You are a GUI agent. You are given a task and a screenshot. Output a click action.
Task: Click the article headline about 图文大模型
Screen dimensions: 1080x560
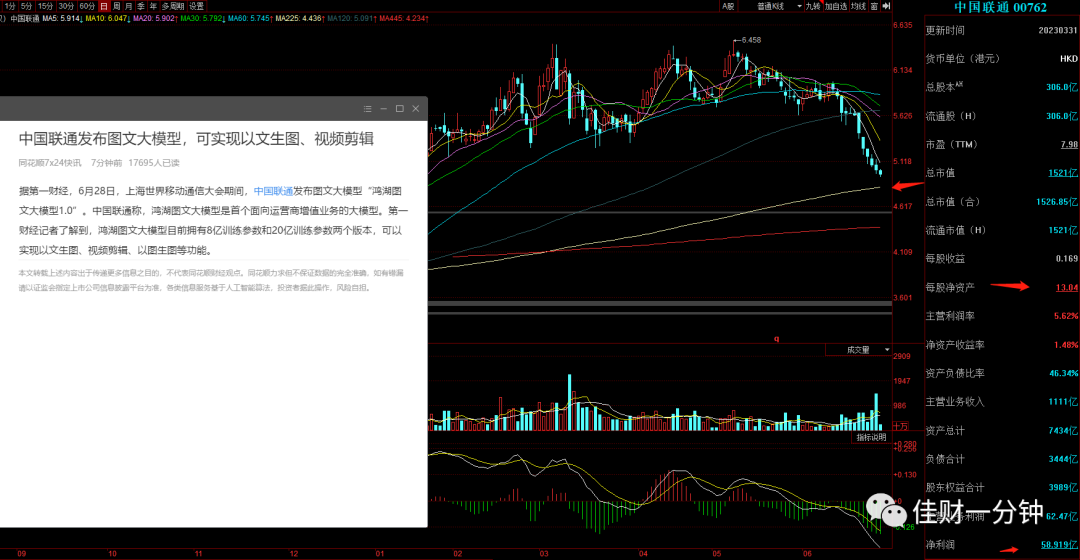click(196, 138)
